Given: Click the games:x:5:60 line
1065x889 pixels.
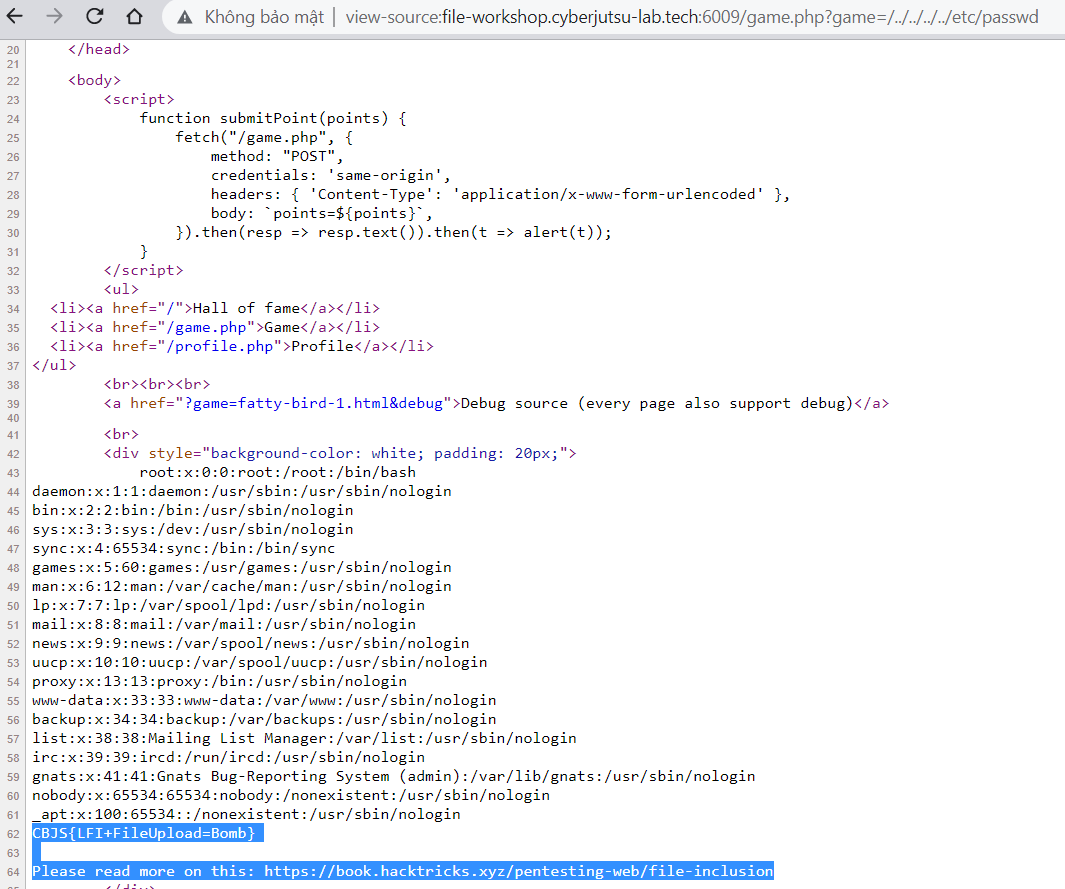Looking at the screenshot, I should tap(242, 568).
